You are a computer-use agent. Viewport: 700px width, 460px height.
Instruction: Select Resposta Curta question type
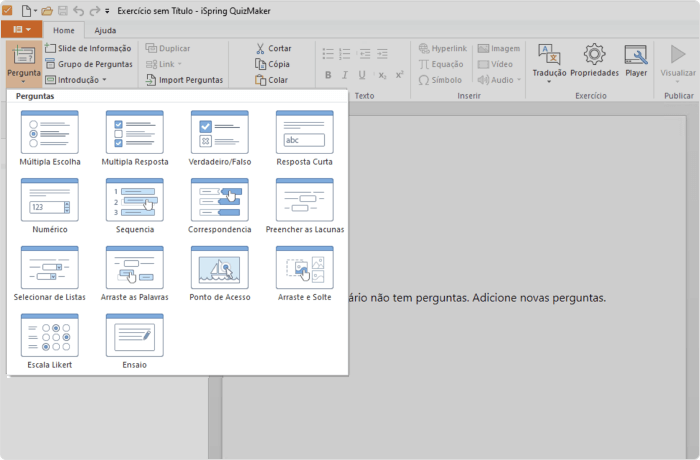click(x=304, y=138)
